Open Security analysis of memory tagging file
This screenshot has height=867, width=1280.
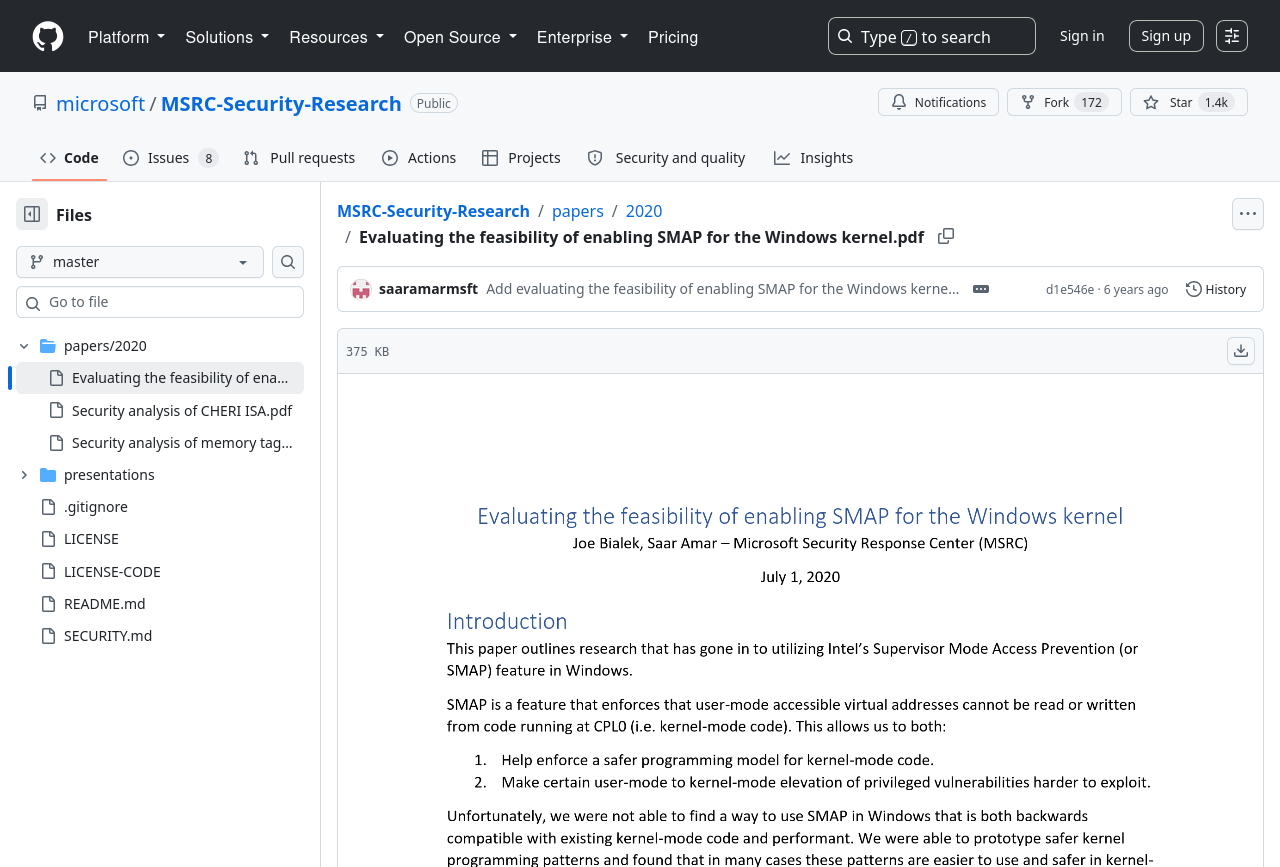pyautogui.click(x=160, y=442)
